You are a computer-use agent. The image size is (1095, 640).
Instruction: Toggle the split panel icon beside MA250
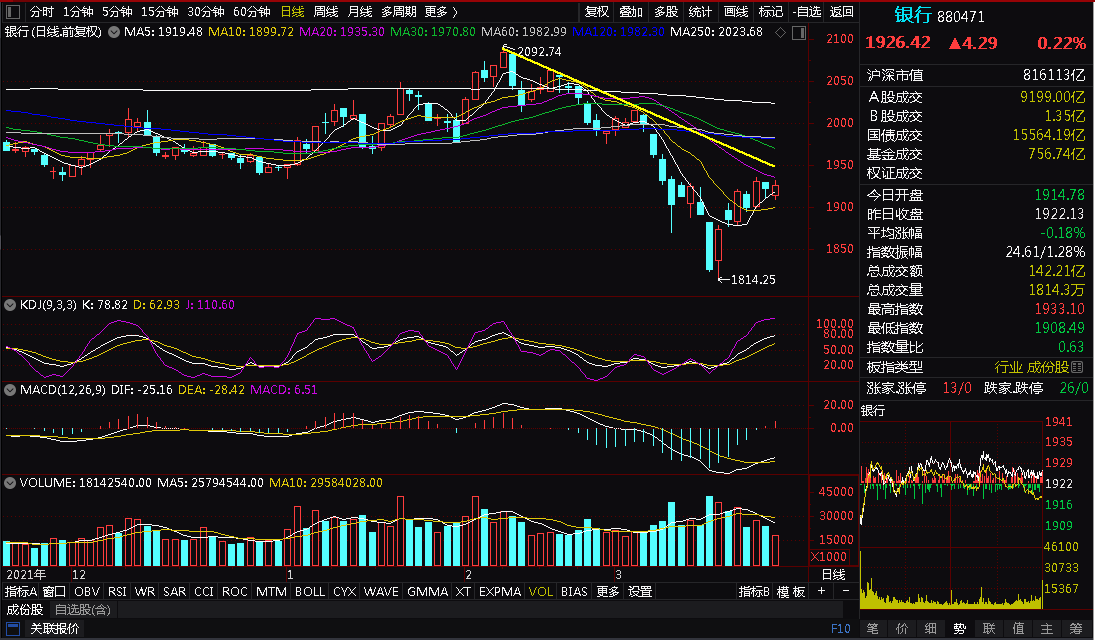click(x=800, y=32)
